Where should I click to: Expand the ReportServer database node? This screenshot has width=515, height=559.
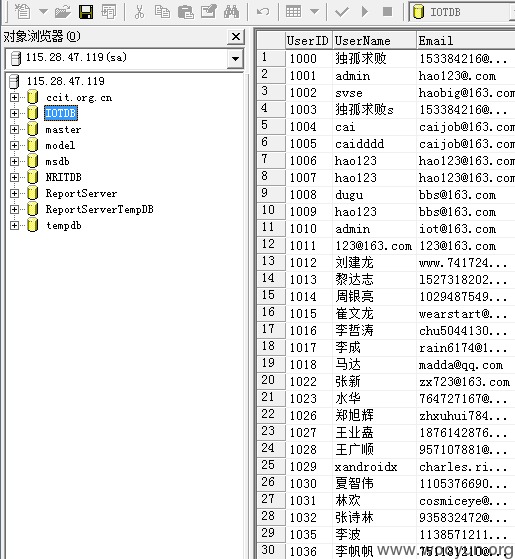tap(14, 193)
